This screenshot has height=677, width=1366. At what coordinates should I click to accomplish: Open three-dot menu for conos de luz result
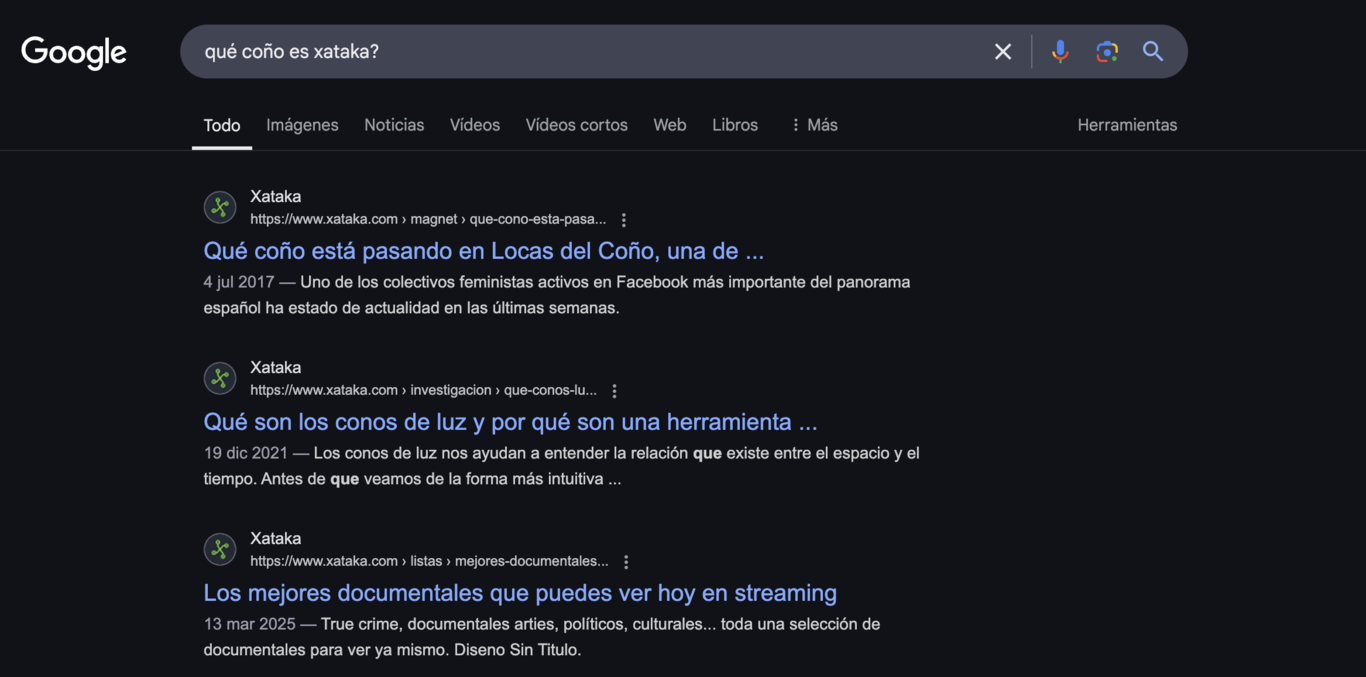(615, 391)
